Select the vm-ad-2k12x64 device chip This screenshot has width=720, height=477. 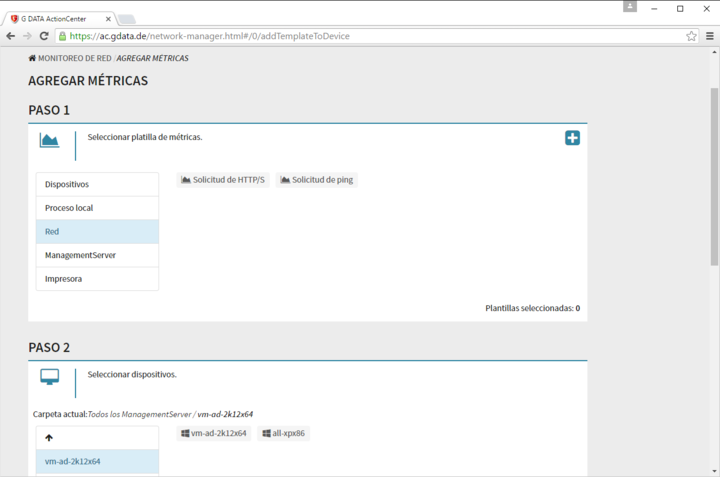pos(214,433)
